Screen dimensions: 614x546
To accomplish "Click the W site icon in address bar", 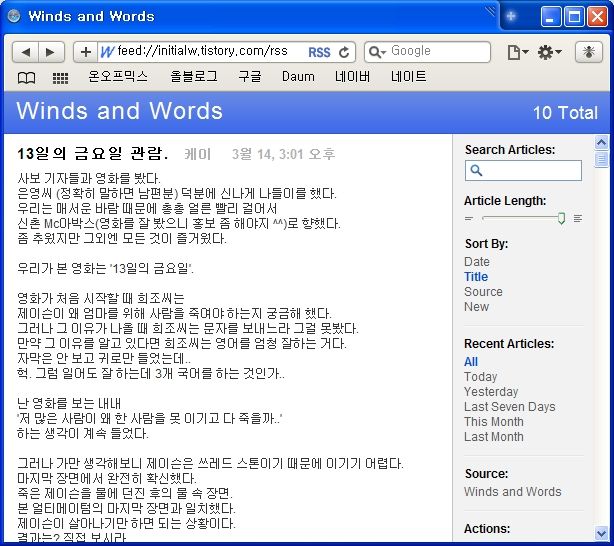I will tap(107, 52).
